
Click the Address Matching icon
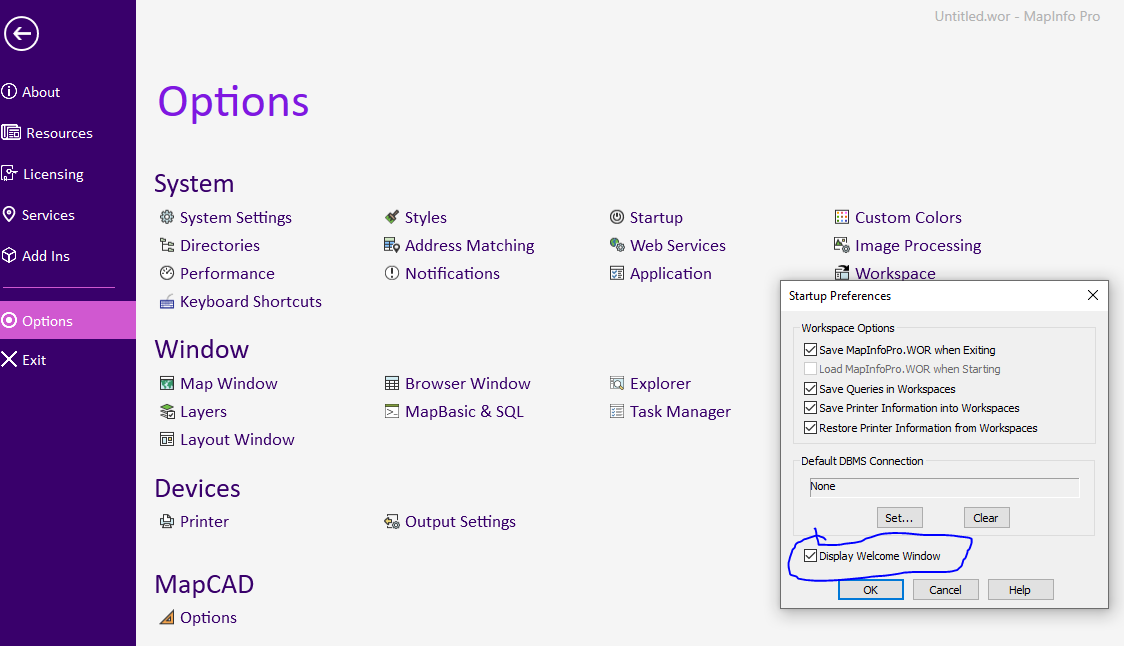click(391, 245)
